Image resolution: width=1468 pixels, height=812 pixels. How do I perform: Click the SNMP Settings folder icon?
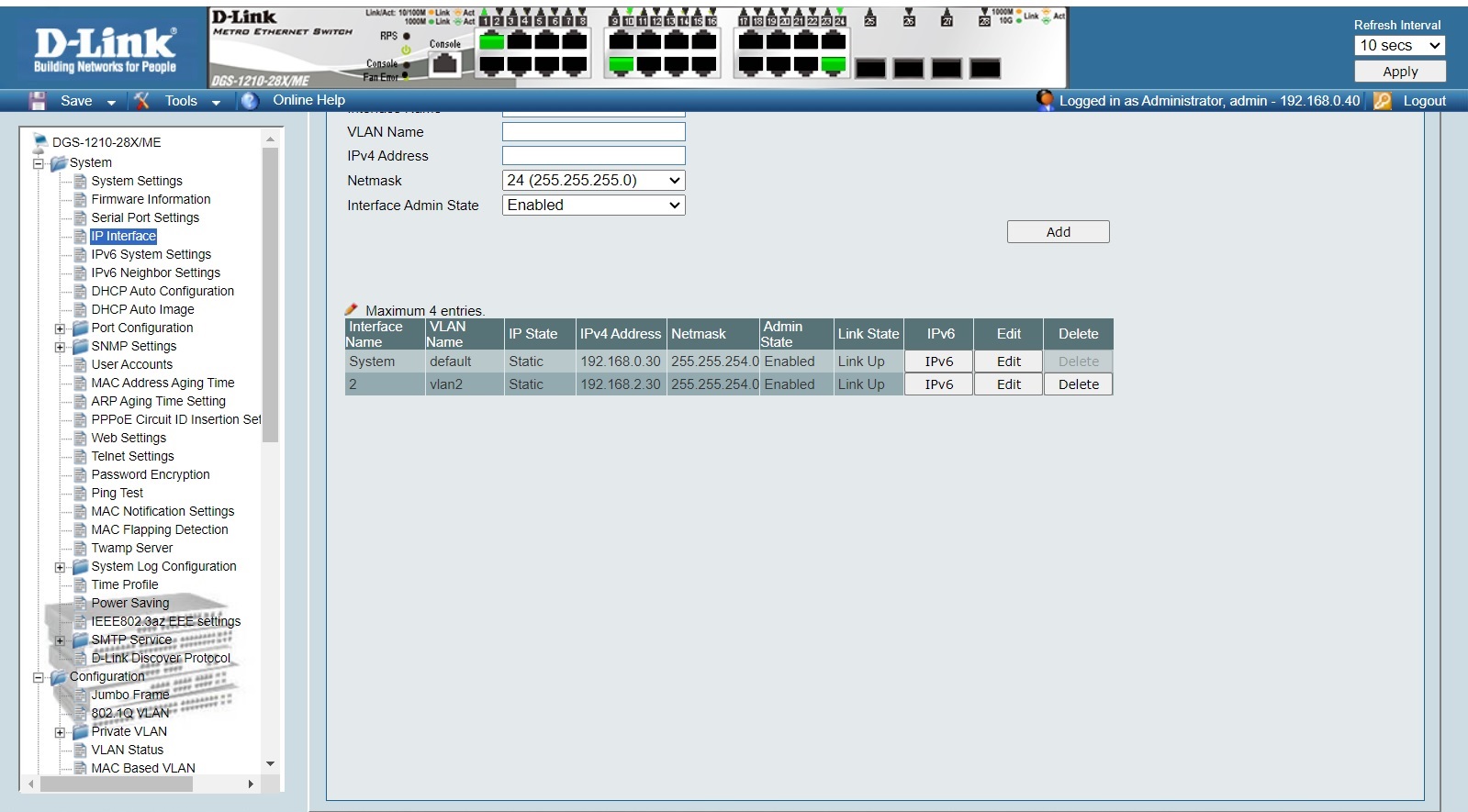[80, 347]
